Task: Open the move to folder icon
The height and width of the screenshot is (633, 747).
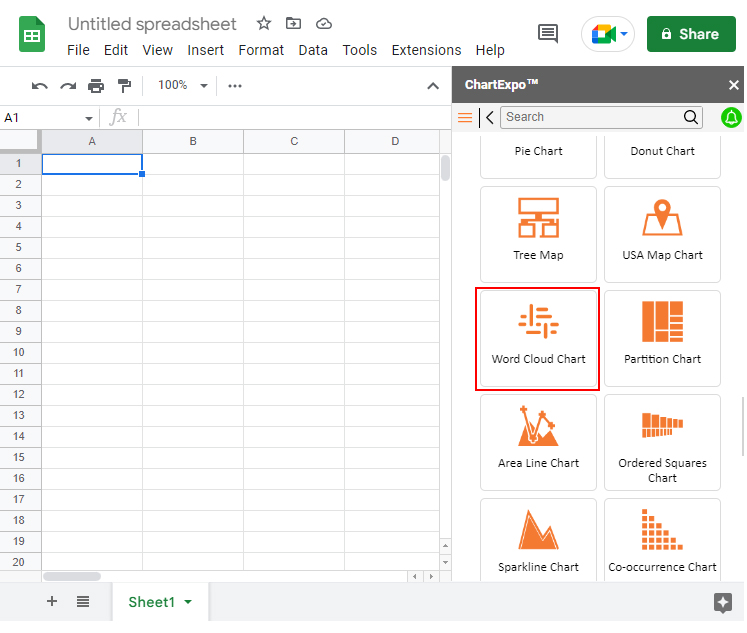Action: 293,23
